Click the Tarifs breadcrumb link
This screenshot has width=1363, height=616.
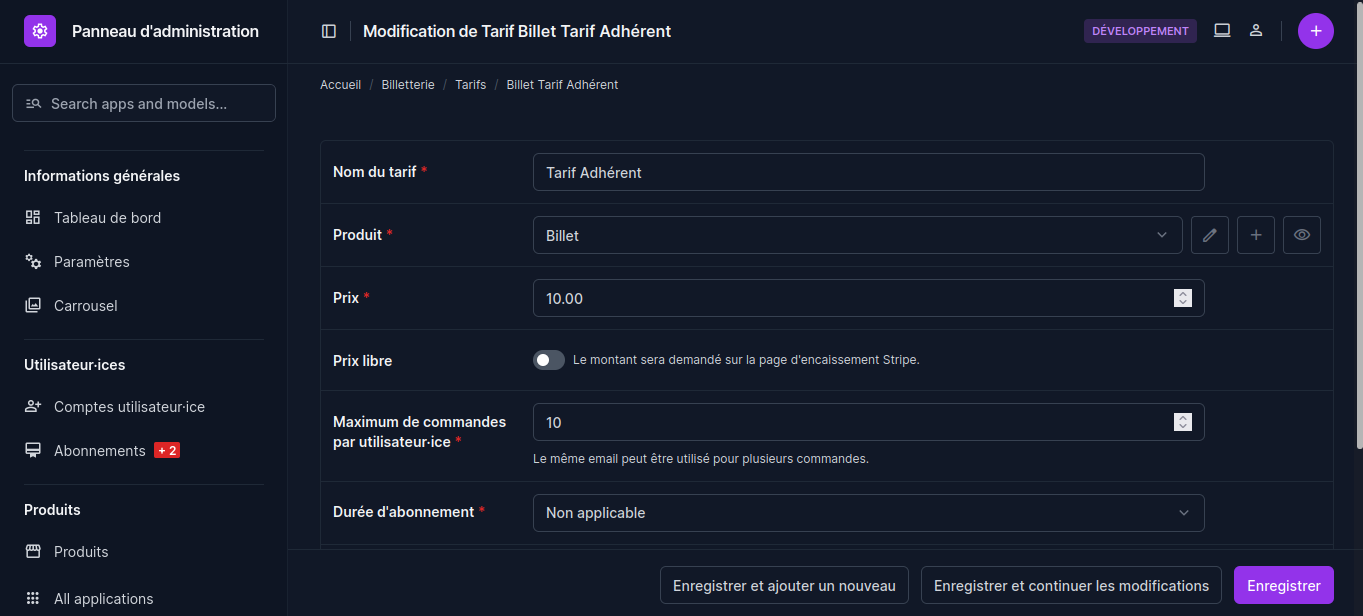pos(470,85)
